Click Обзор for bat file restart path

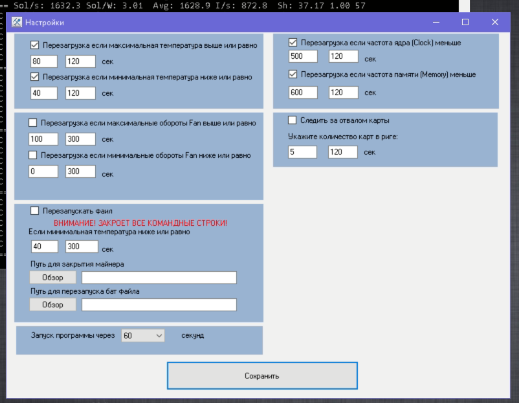tap(53, 305)
